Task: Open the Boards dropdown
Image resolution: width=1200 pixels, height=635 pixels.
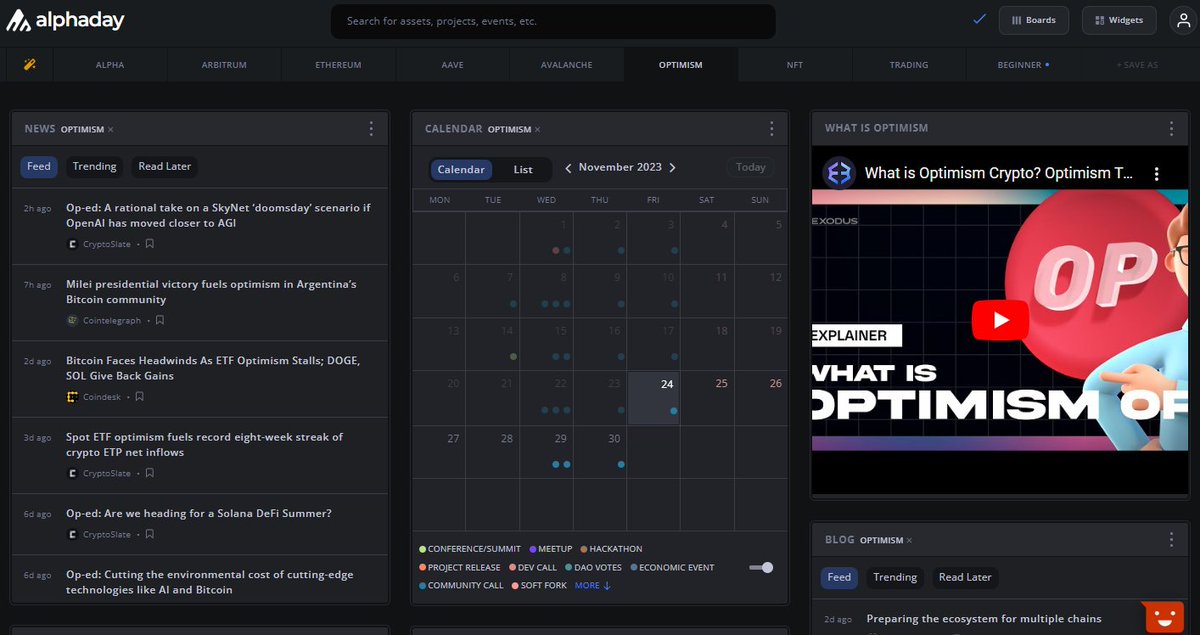Action: (x=1034, y=20)
